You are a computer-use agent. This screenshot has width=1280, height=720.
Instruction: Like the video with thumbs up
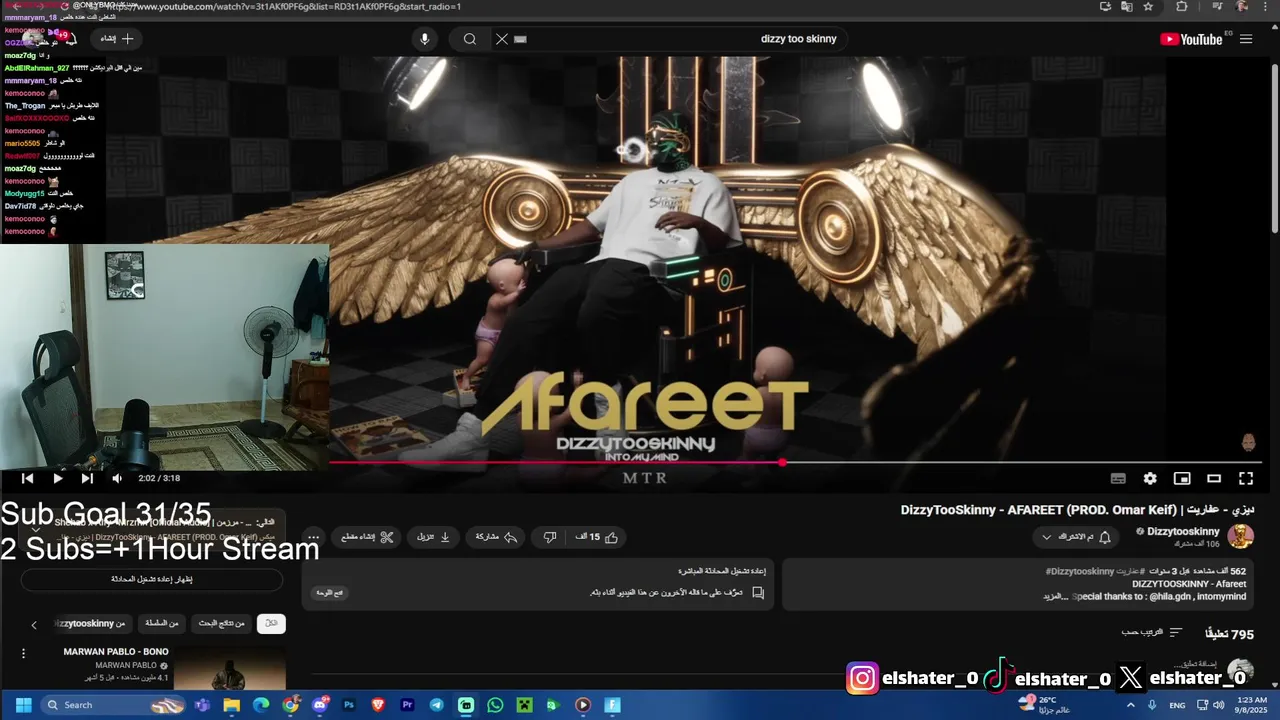point(597,537)
